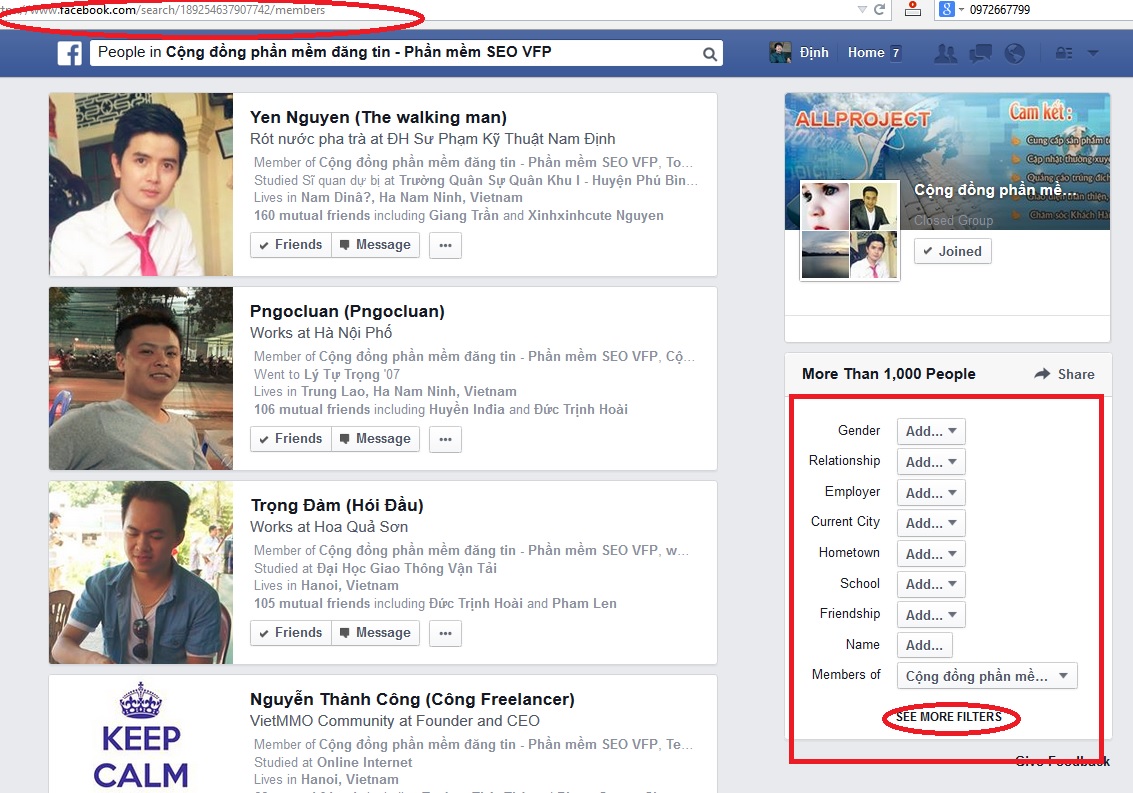The width and height of the screenshot is (1133, 793).
Task: Message Yen Nguyen
Action: click(x=375, y=245)
